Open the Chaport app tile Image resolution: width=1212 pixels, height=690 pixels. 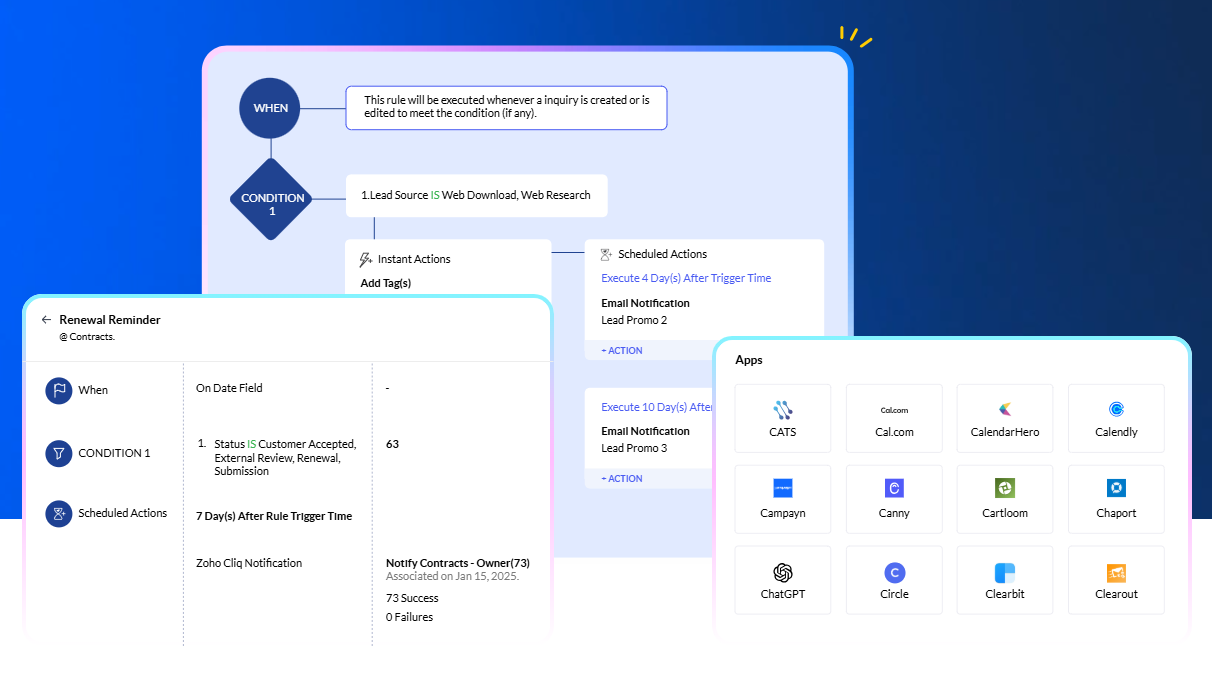coord(1116,498)
